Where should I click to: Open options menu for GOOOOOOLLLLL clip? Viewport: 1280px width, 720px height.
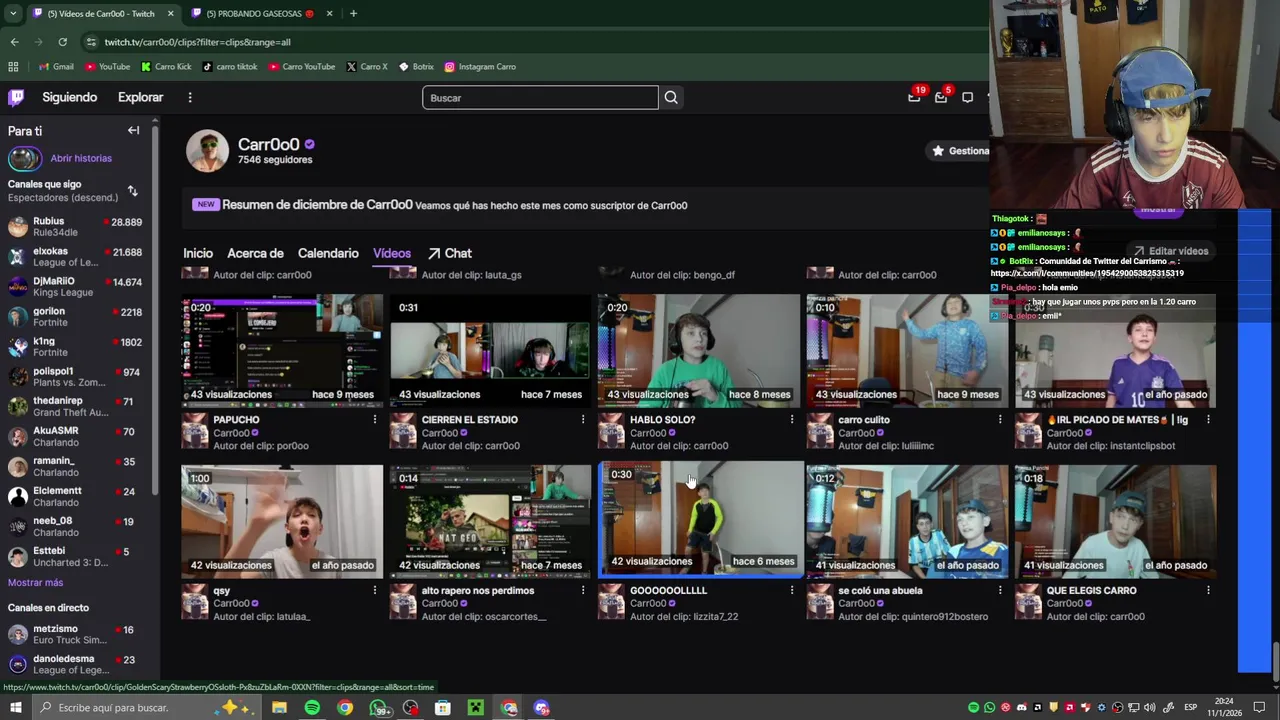(792, 591)
